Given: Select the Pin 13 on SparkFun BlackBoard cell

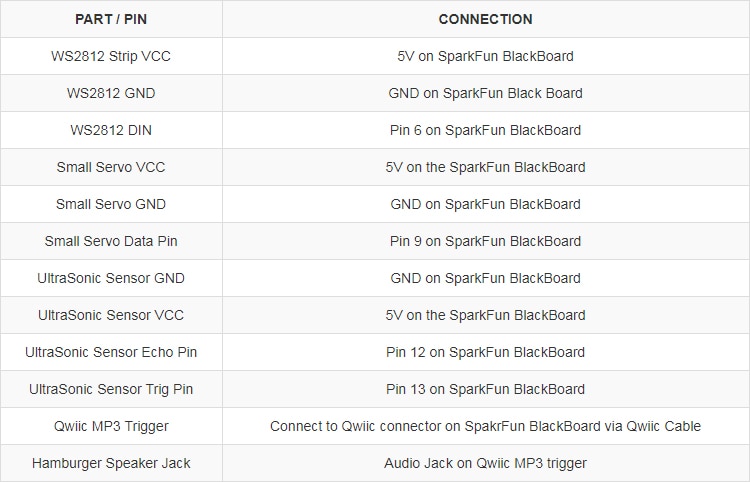Looking at the screenshot, I should coord(485,389).
